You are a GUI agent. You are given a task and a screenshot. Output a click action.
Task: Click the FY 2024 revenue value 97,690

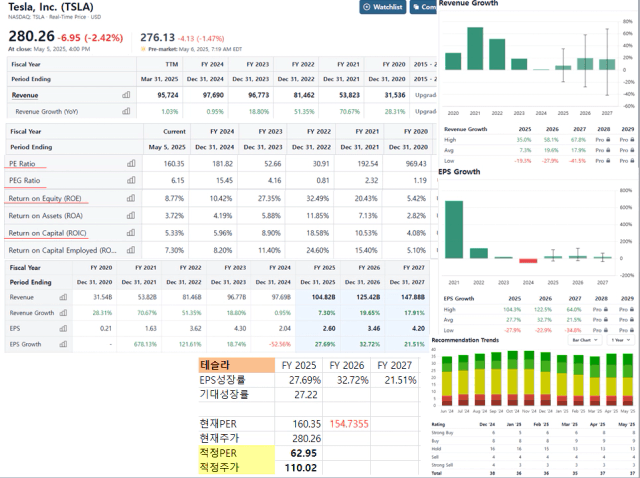point(213,95)
